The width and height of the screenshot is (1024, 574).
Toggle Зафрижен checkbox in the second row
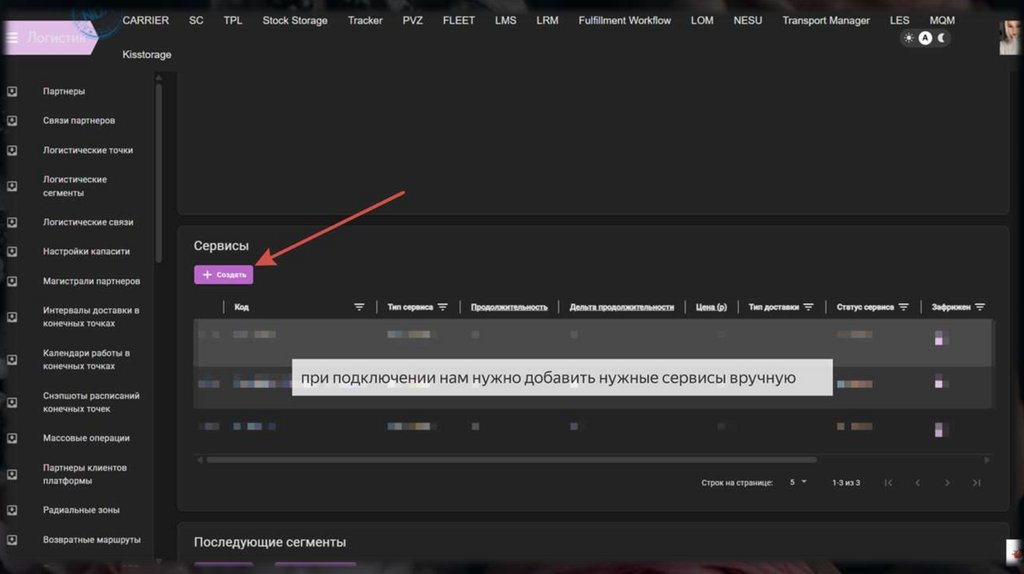[938, 382]
